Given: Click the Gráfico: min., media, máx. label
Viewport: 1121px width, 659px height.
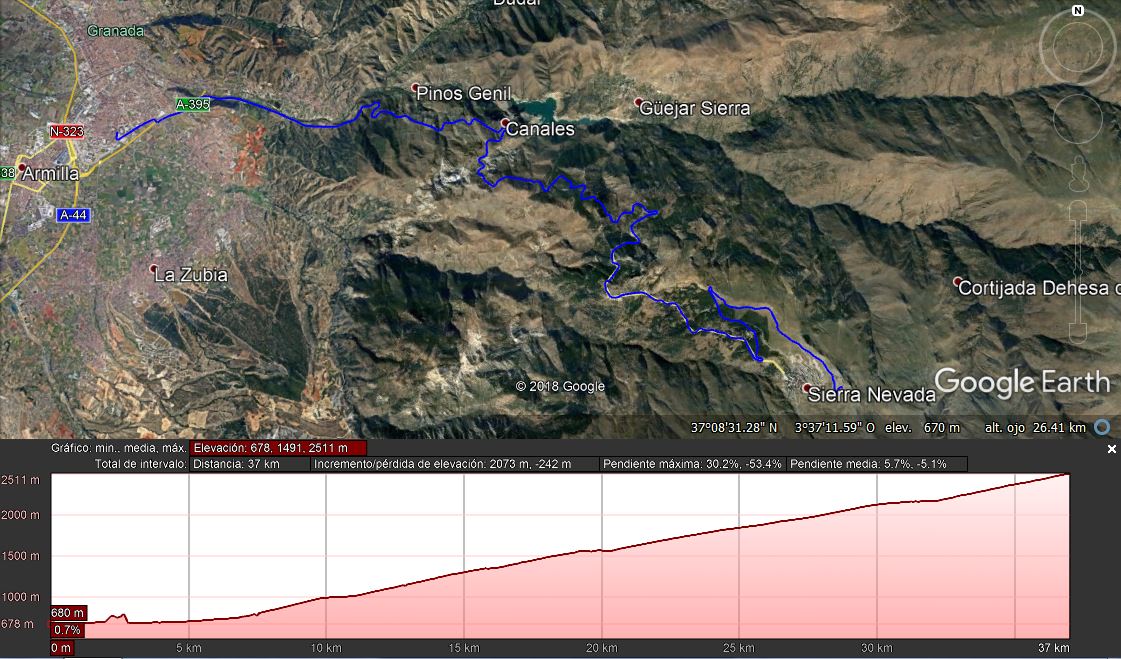Looking at the screenshot, I should click(118, 448).
